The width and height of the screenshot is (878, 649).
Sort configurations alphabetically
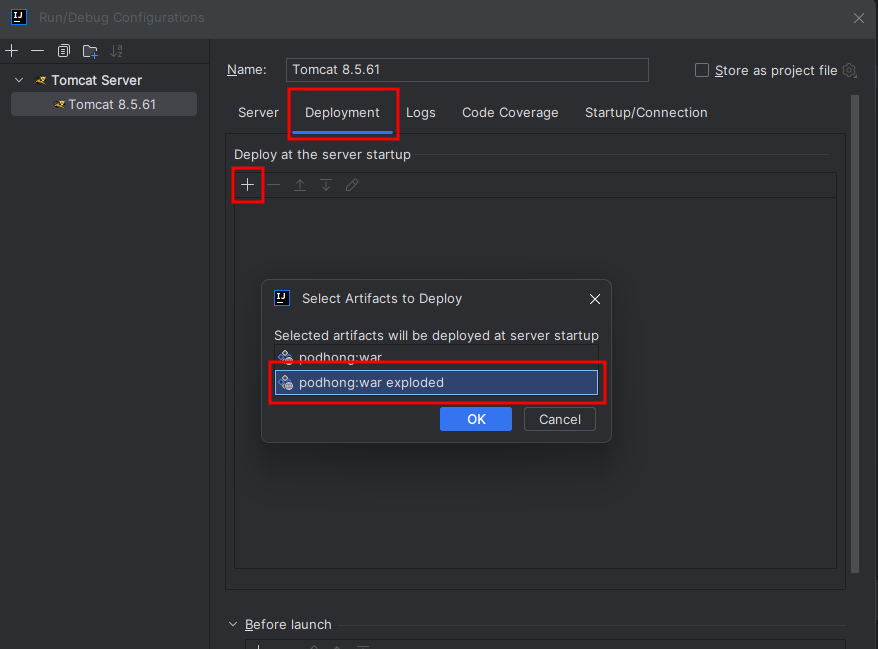click(116, 51)
